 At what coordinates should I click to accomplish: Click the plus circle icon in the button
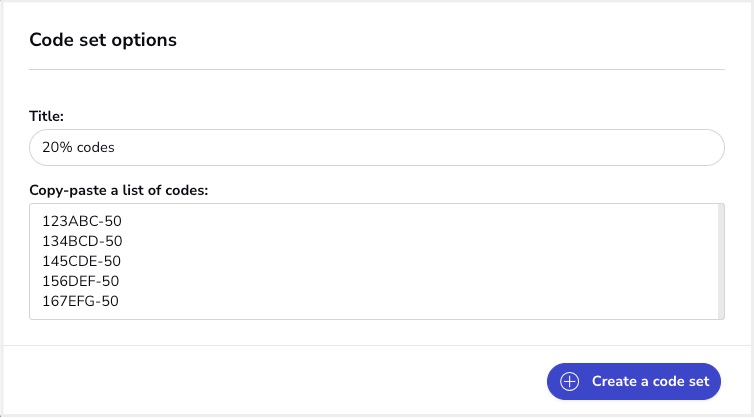pyautogui.click(x=569, y=381)
